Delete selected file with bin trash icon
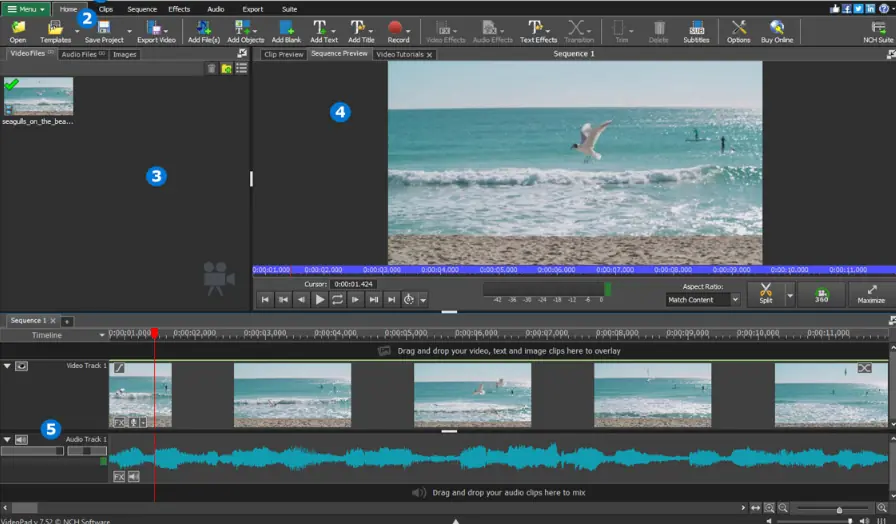Screen dimensions: 896x524 (211, 69)
